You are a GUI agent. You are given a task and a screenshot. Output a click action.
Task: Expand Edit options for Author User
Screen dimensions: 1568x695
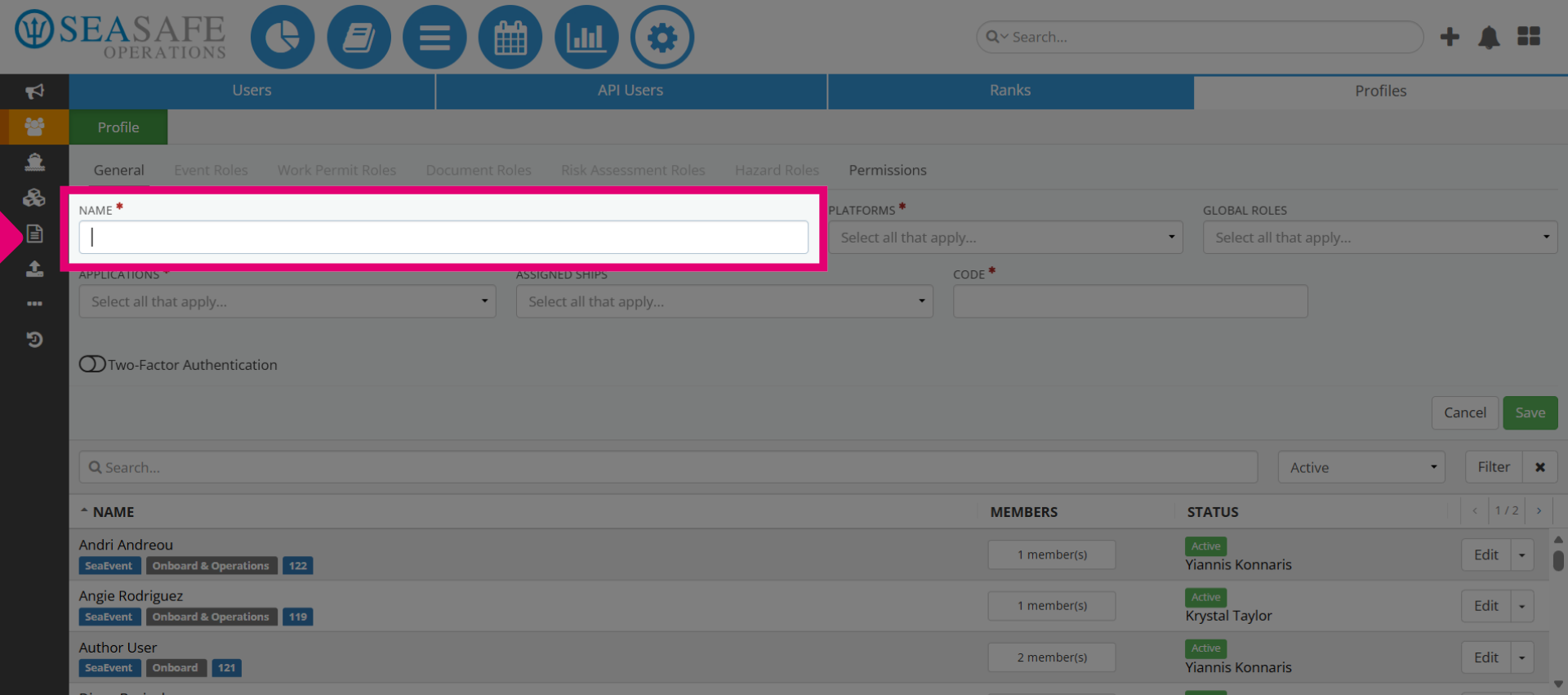click(x=1521, y=657)
